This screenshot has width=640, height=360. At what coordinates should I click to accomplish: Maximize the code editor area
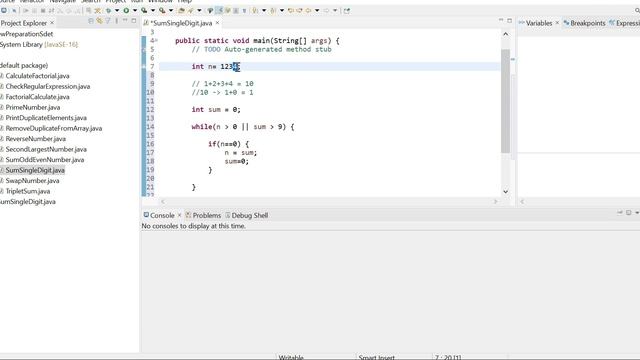(x=509, y=20)
